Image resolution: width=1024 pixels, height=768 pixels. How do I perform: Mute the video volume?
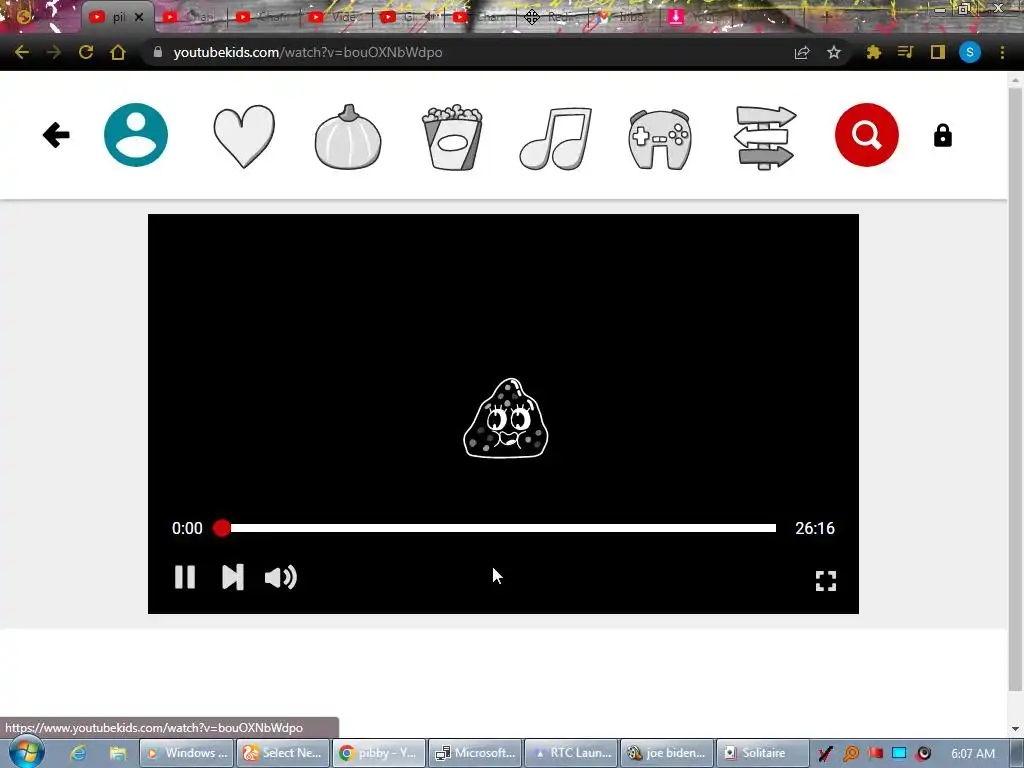[x=281, y=577]
